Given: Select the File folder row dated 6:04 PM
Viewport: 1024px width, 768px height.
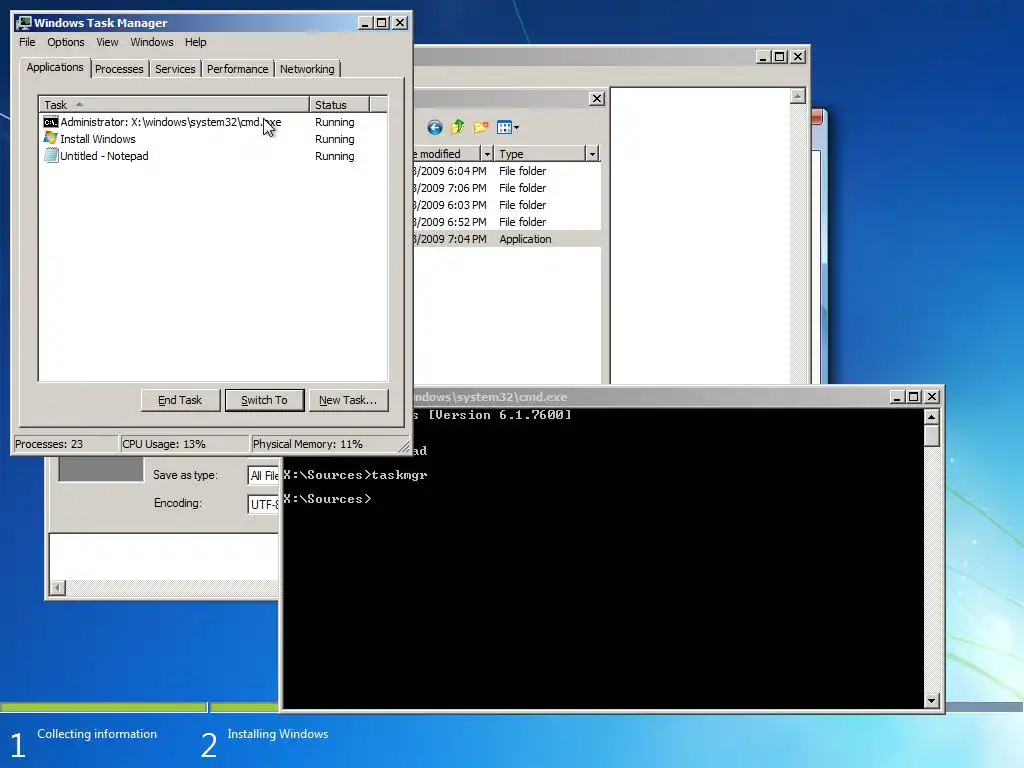Looking at the screenshot, I should click(507, 171).
